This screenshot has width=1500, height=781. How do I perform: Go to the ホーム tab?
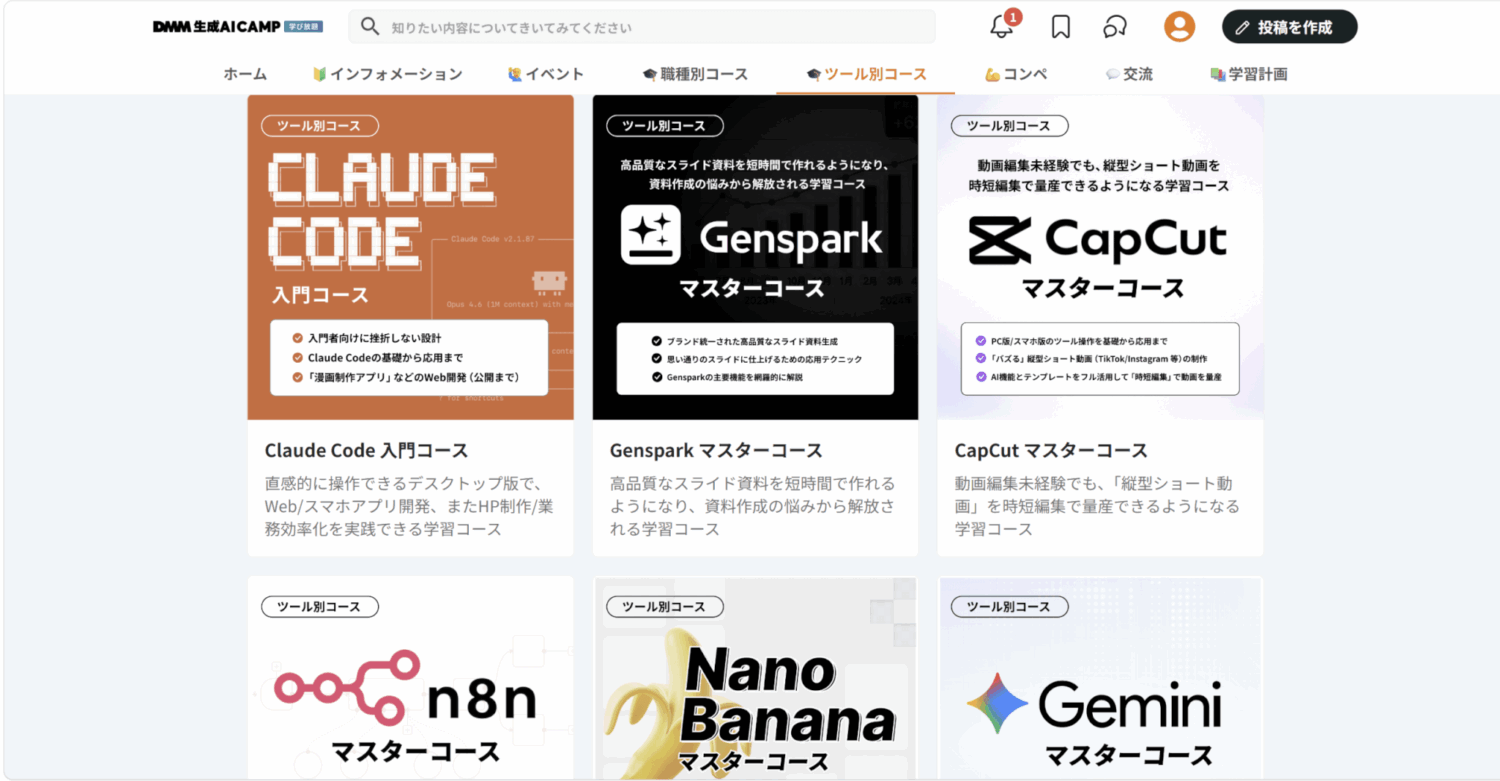point(245,74)
